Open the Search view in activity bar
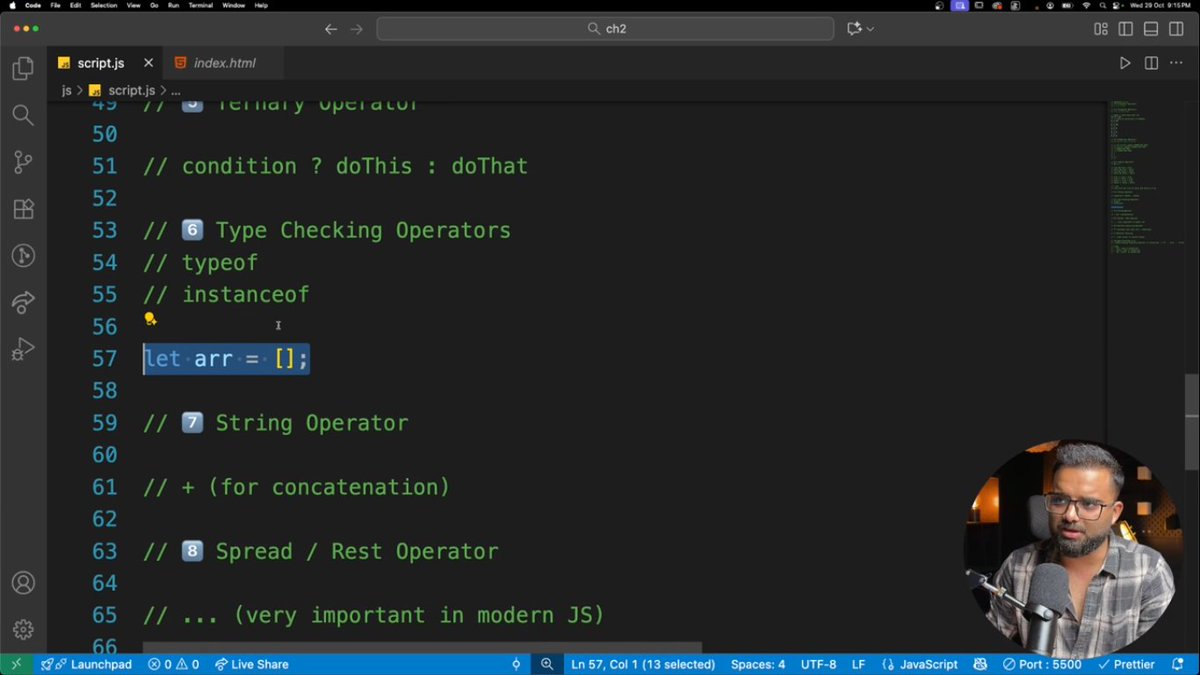The width and height of the screenshot is (1200, 675). 23,115
